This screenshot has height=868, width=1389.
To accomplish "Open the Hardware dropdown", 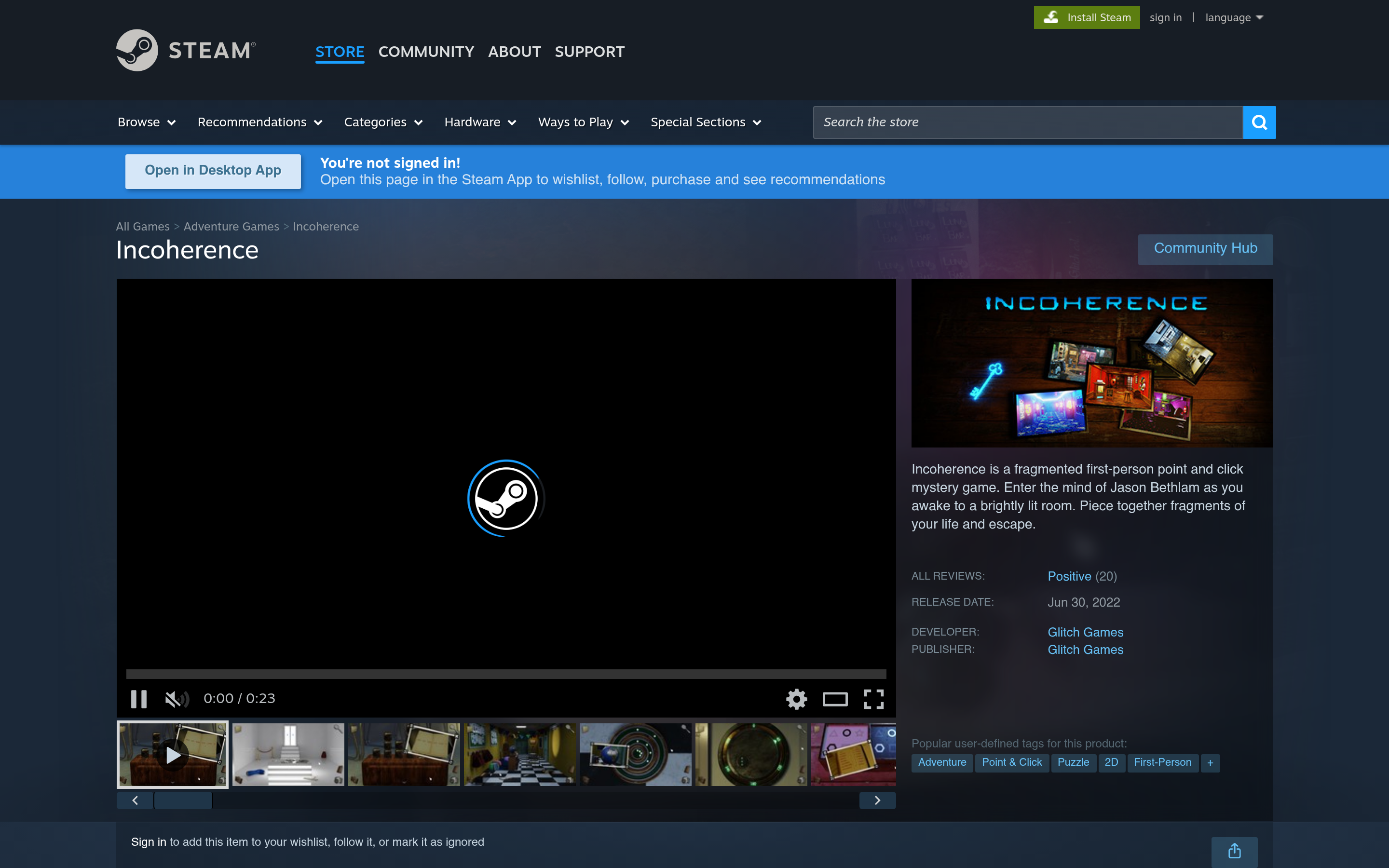I will tap(480, 122).
